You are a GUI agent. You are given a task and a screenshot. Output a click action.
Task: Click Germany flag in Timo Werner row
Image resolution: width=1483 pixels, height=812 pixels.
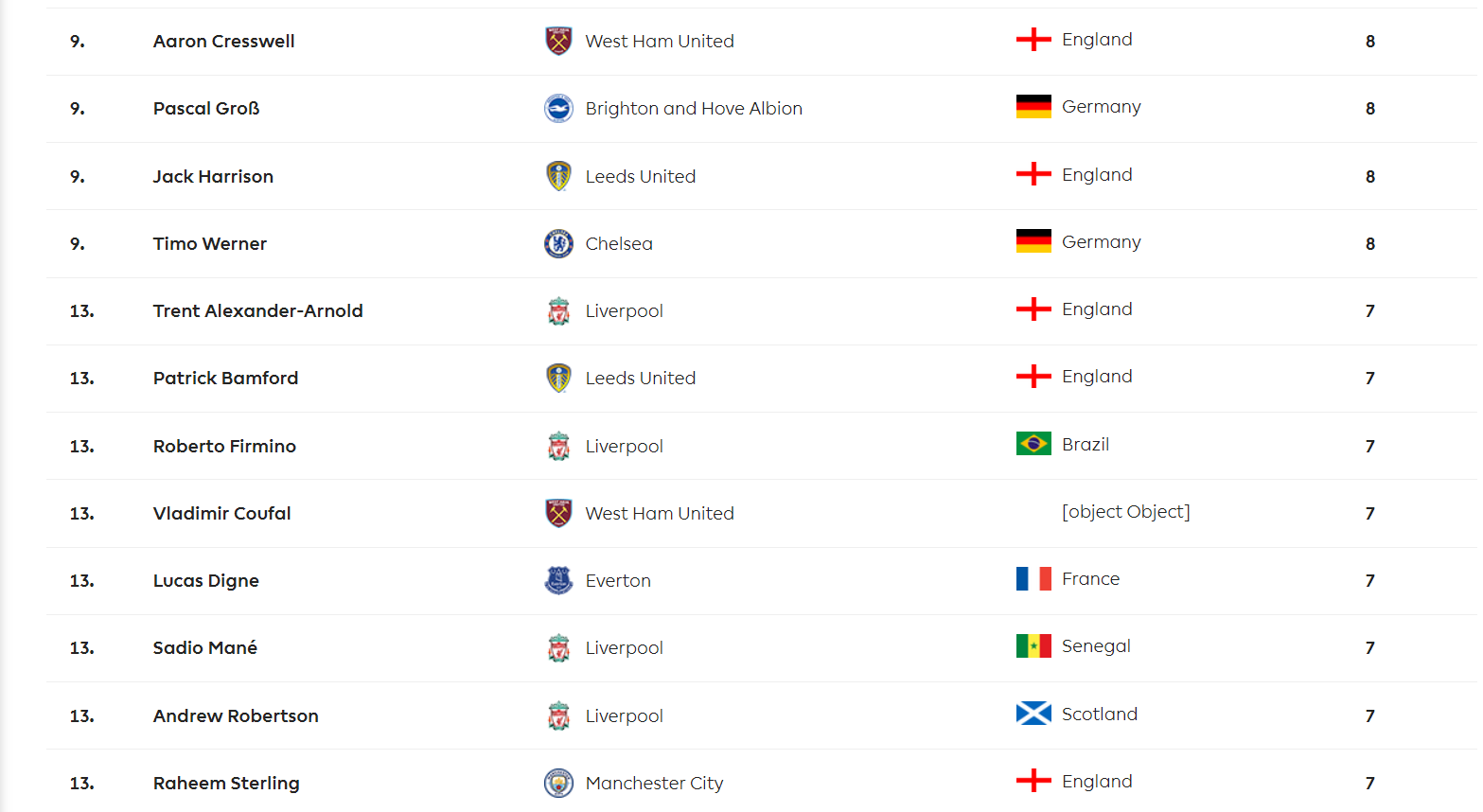[1033, 241]
